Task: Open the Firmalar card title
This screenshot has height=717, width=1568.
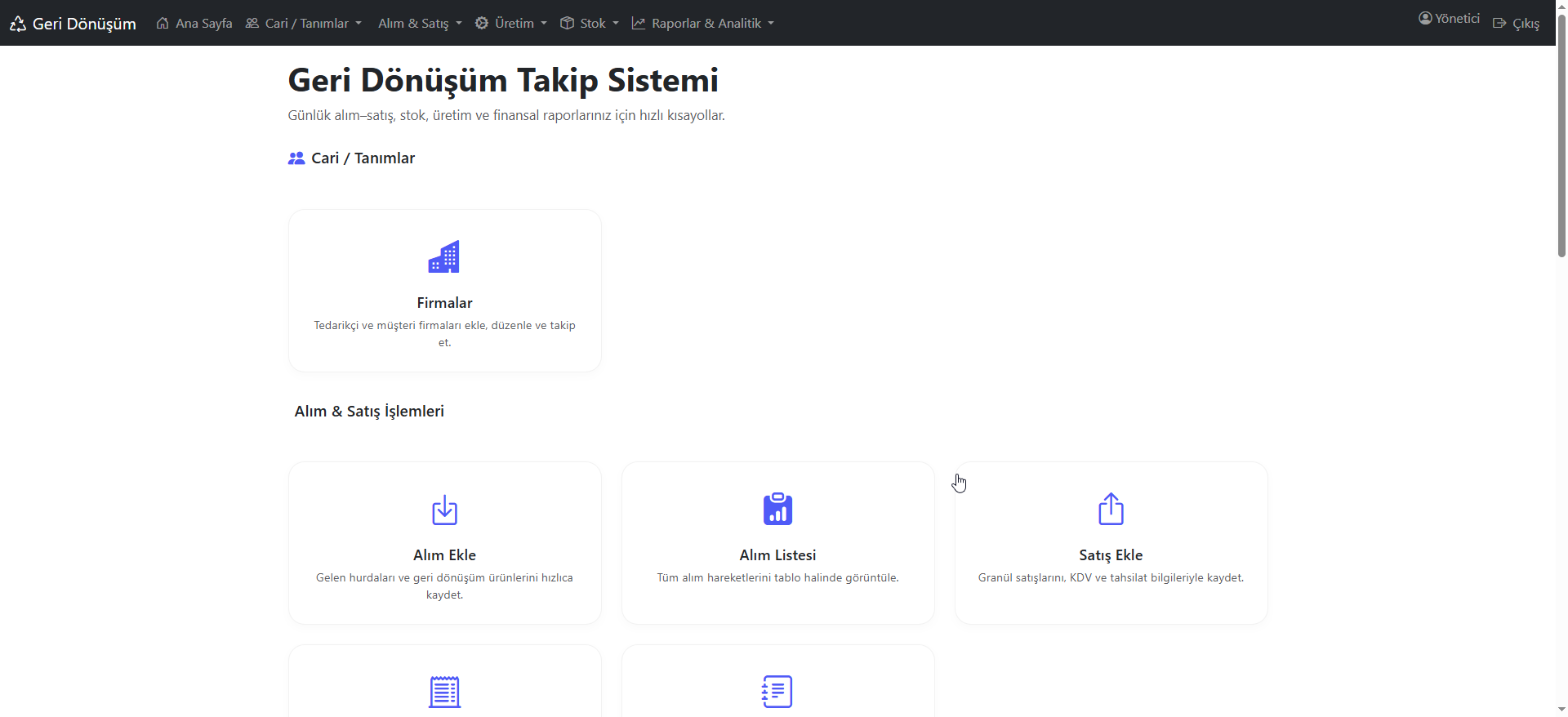Action: [x=444, y=303]
